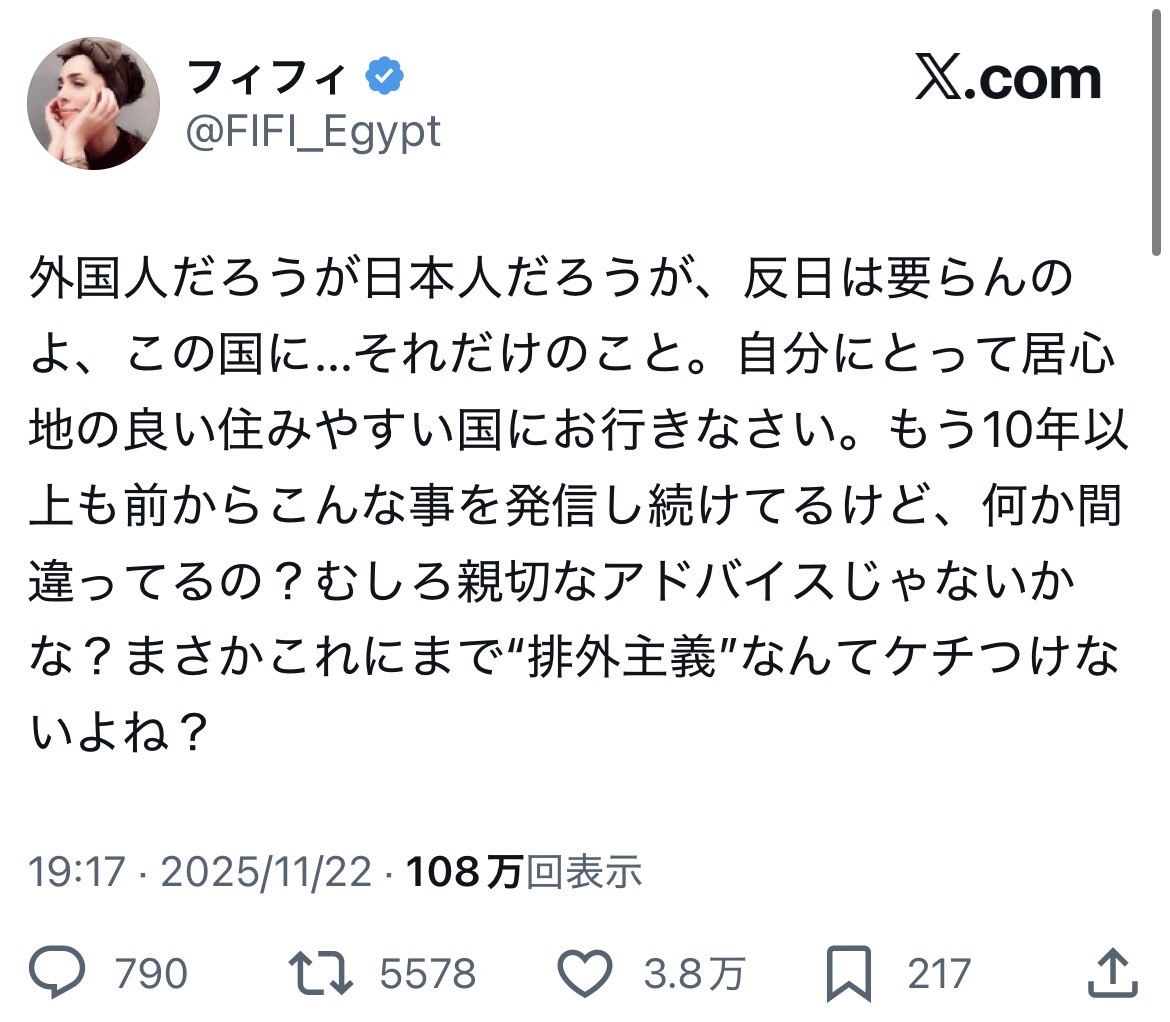The image size is (1170, 1022).
Task: Open the フィフィ profile picture
Action: tap(93, 103)
